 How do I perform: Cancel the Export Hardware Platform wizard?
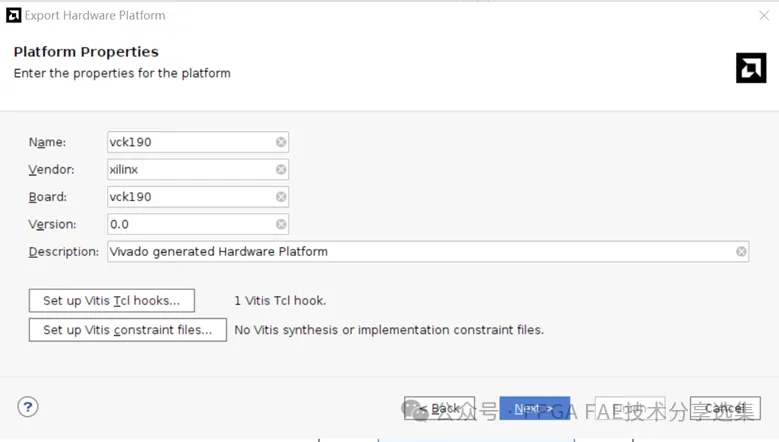[725, 408]
